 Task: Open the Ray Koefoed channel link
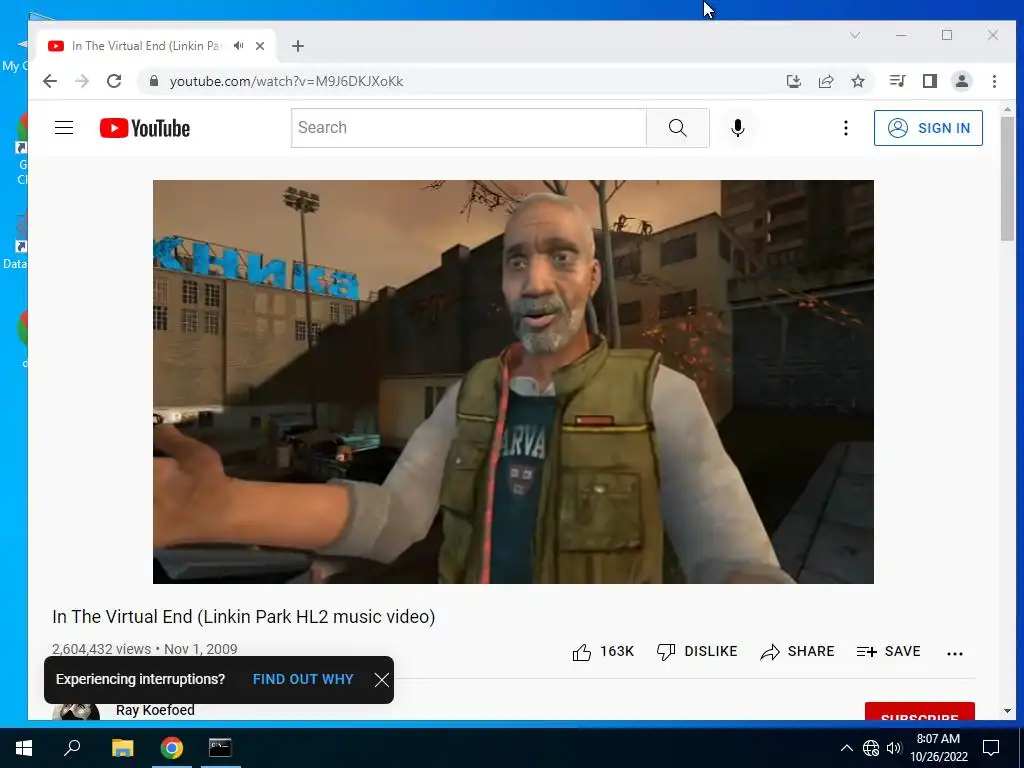155,710
